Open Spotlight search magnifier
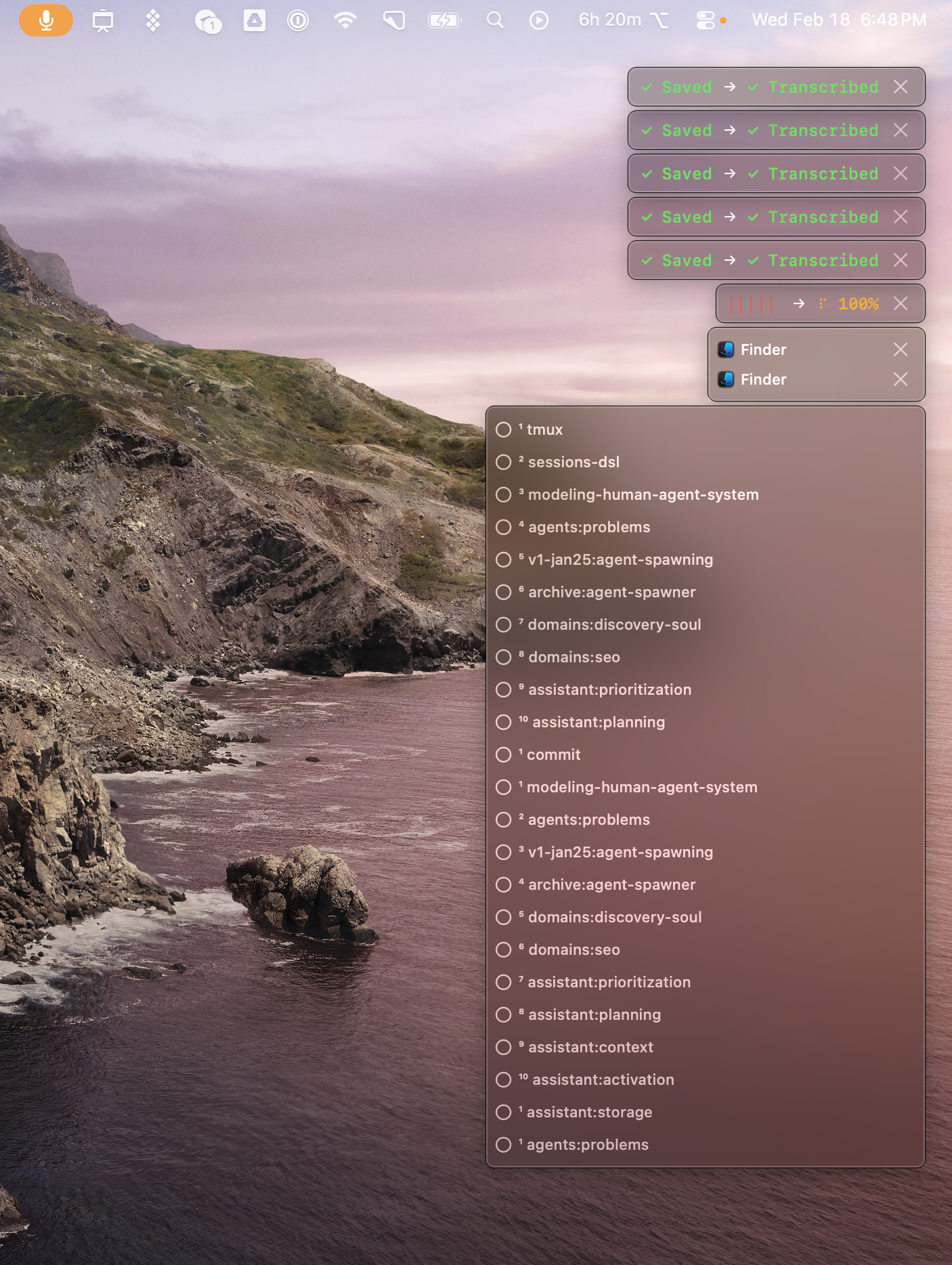952x1265 pixels. pyautogui.click(x=496, y=20)
